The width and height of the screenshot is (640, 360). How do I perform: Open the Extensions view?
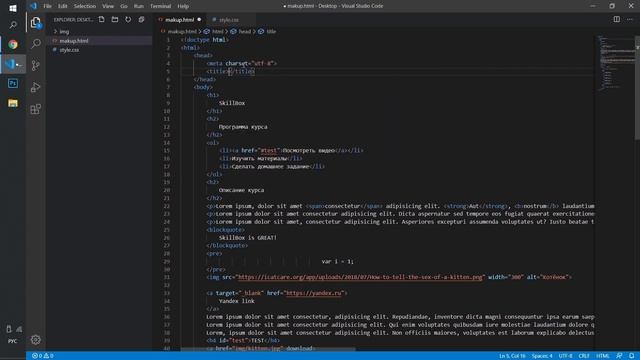pos(36,109)
